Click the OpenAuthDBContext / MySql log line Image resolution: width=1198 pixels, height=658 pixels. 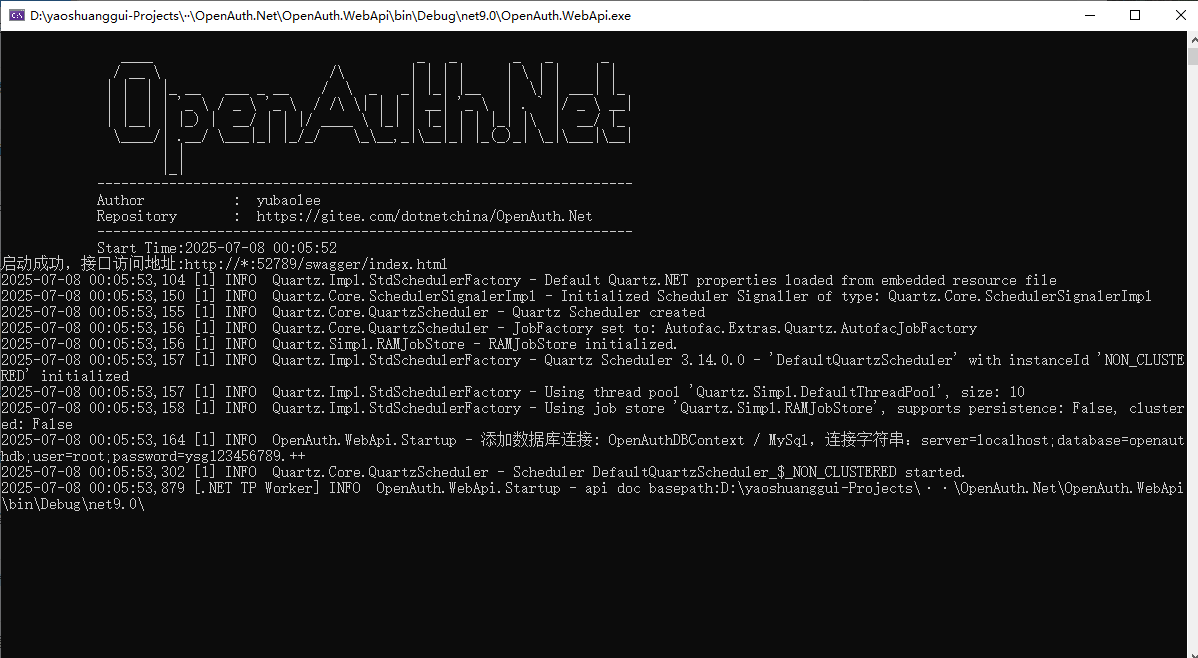point(592,449)
